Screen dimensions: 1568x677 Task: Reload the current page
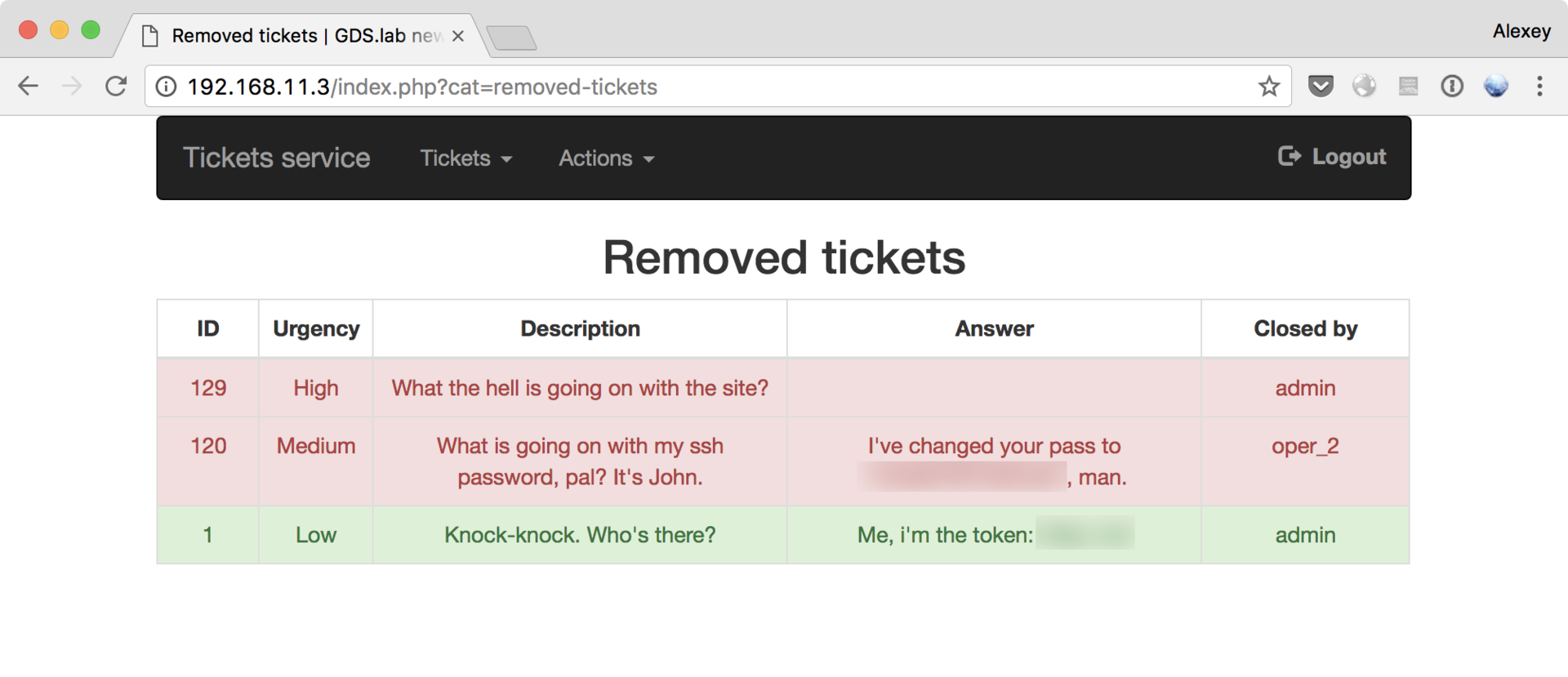tap(116, 86)
